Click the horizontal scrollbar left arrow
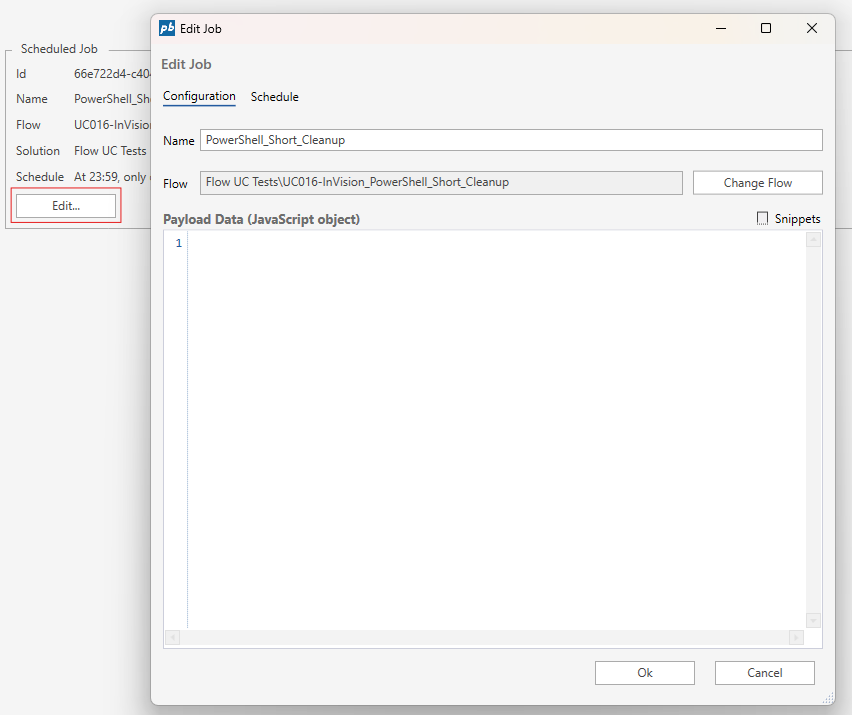Image resolution: width=852 pixels, height=715 pixels. [x=173, y=637]
